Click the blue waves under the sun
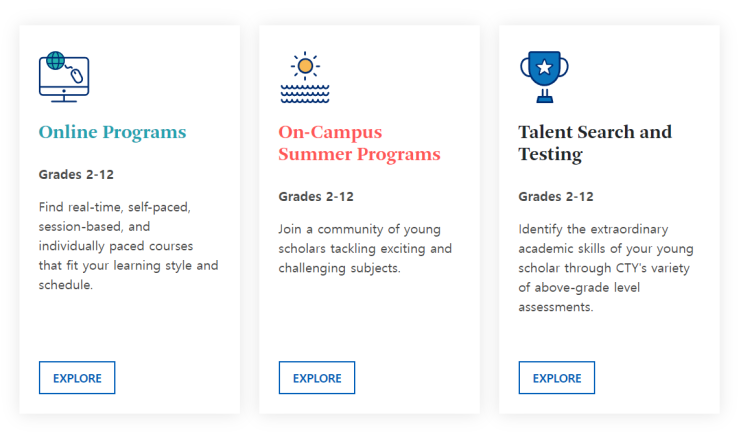 305,94
